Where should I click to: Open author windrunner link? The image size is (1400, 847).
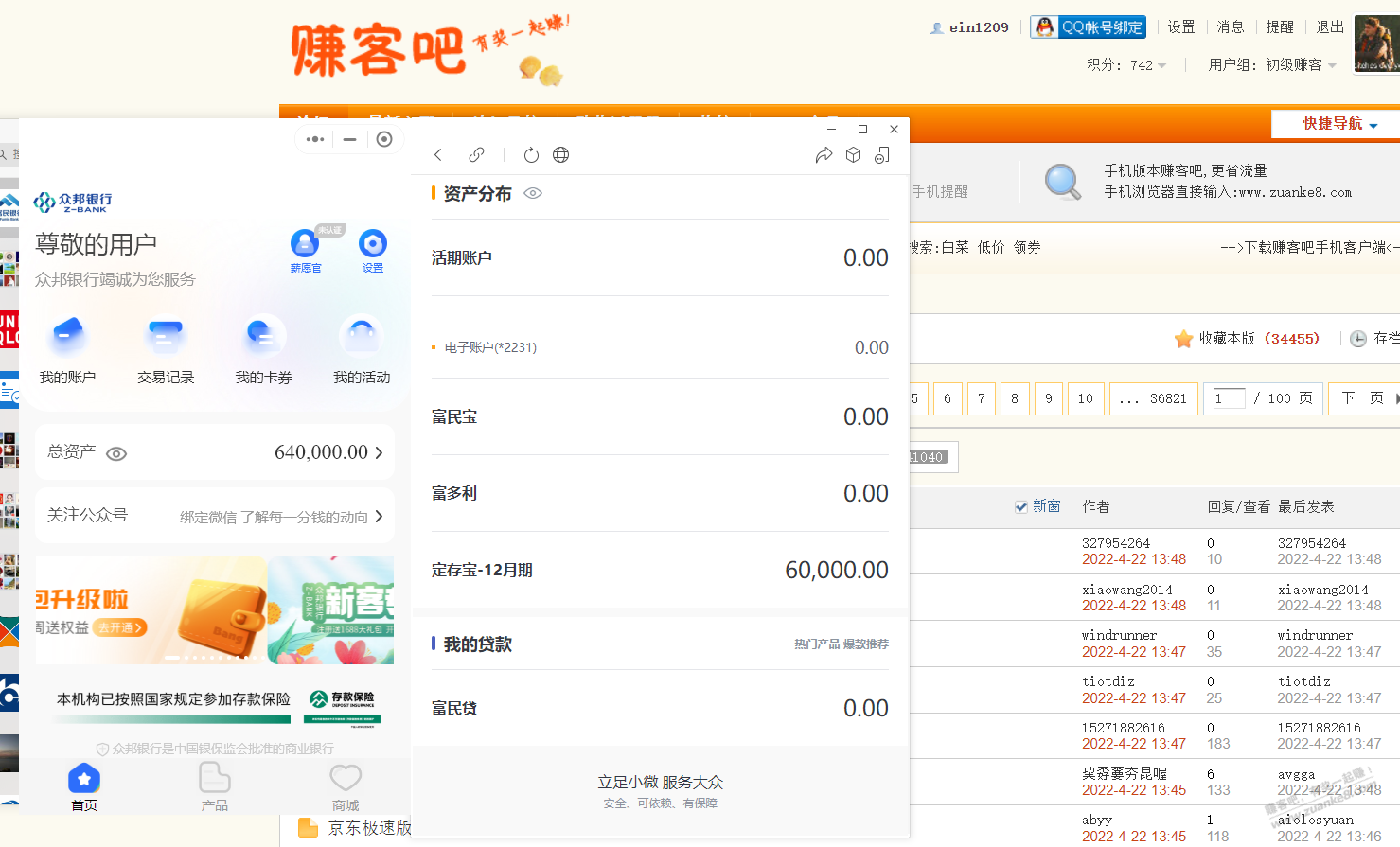(1119, 635)
